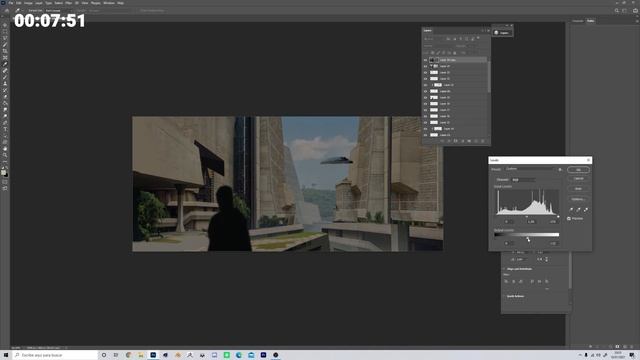Hide the selected layer with mask thumbnail
640x360 pixels.
(425, 60)
